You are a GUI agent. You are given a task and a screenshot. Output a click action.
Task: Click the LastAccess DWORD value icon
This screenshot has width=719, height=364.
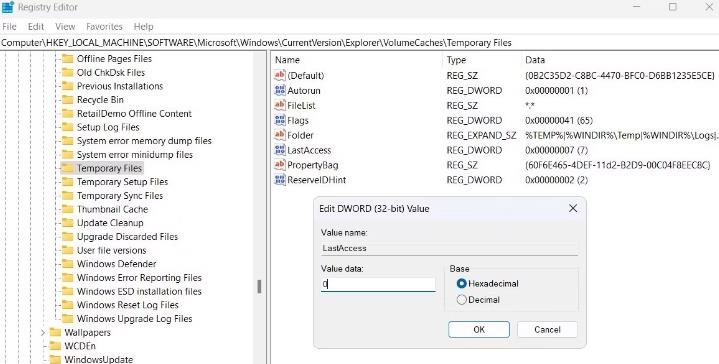[x=280, y=150]
